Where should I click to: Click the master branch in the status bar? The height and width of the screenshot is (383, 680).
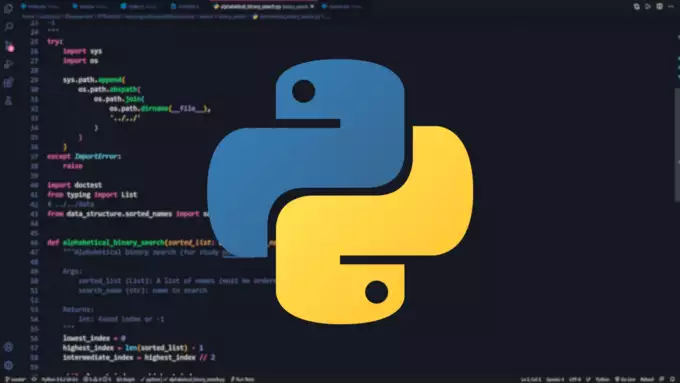[x=15, y=380]
